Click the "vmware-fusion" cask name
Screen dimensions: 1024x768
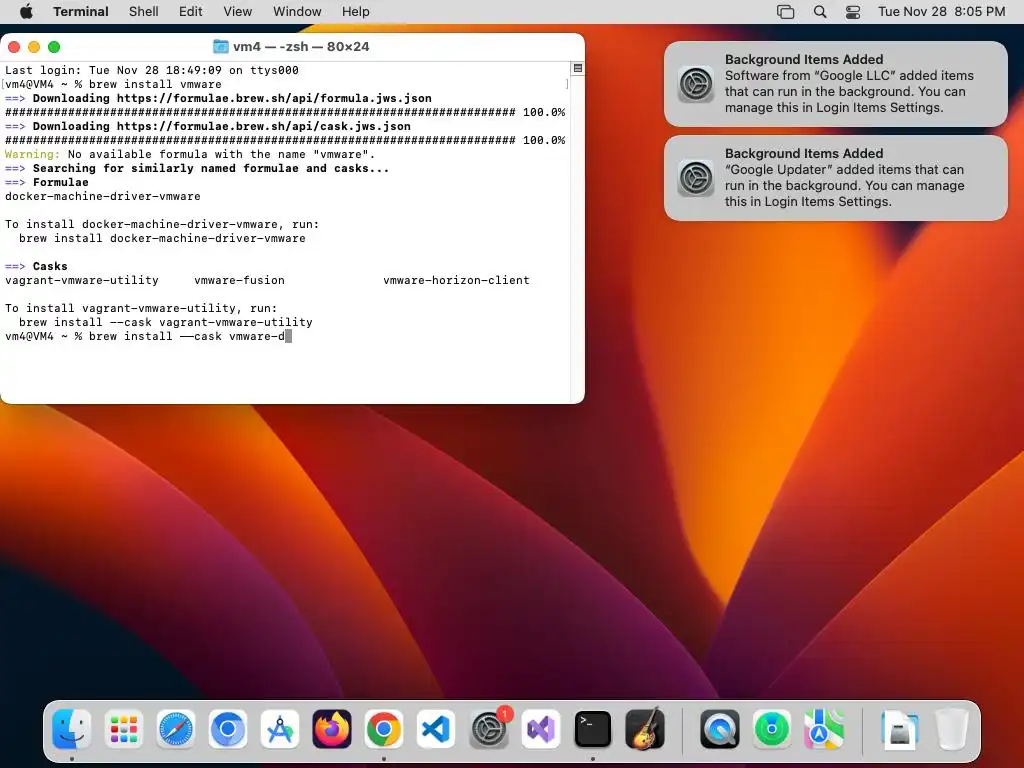(240, 280)
